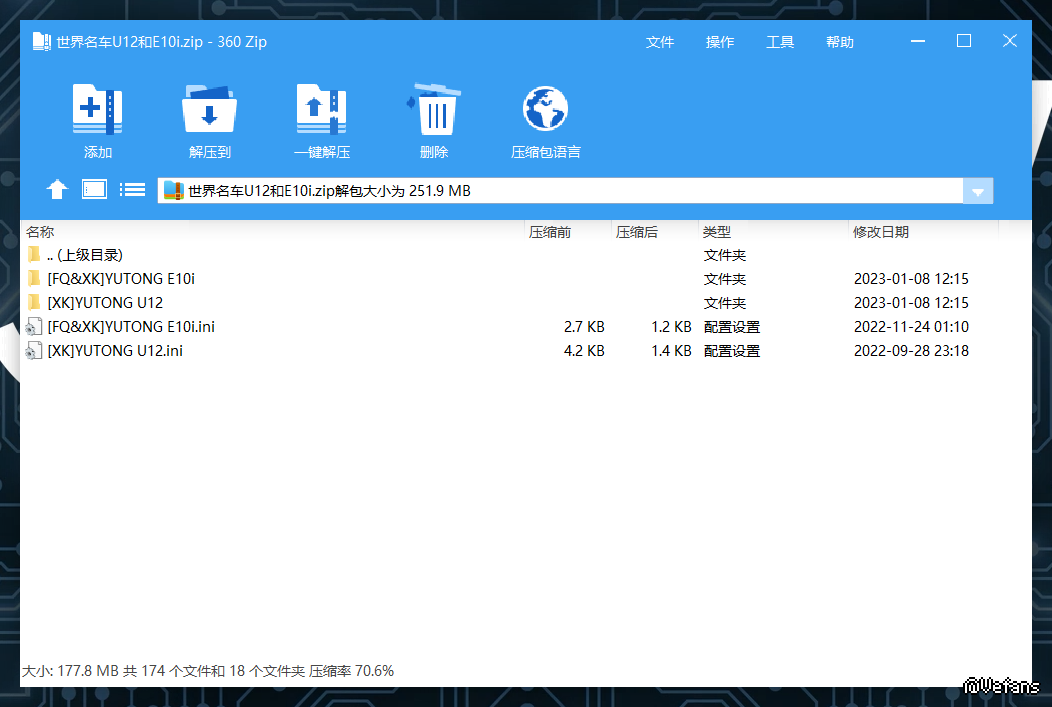Select the [XK]YUTONG U12.ini config file
Viewport: 1052px width, 707px height.
pos(115,351)
